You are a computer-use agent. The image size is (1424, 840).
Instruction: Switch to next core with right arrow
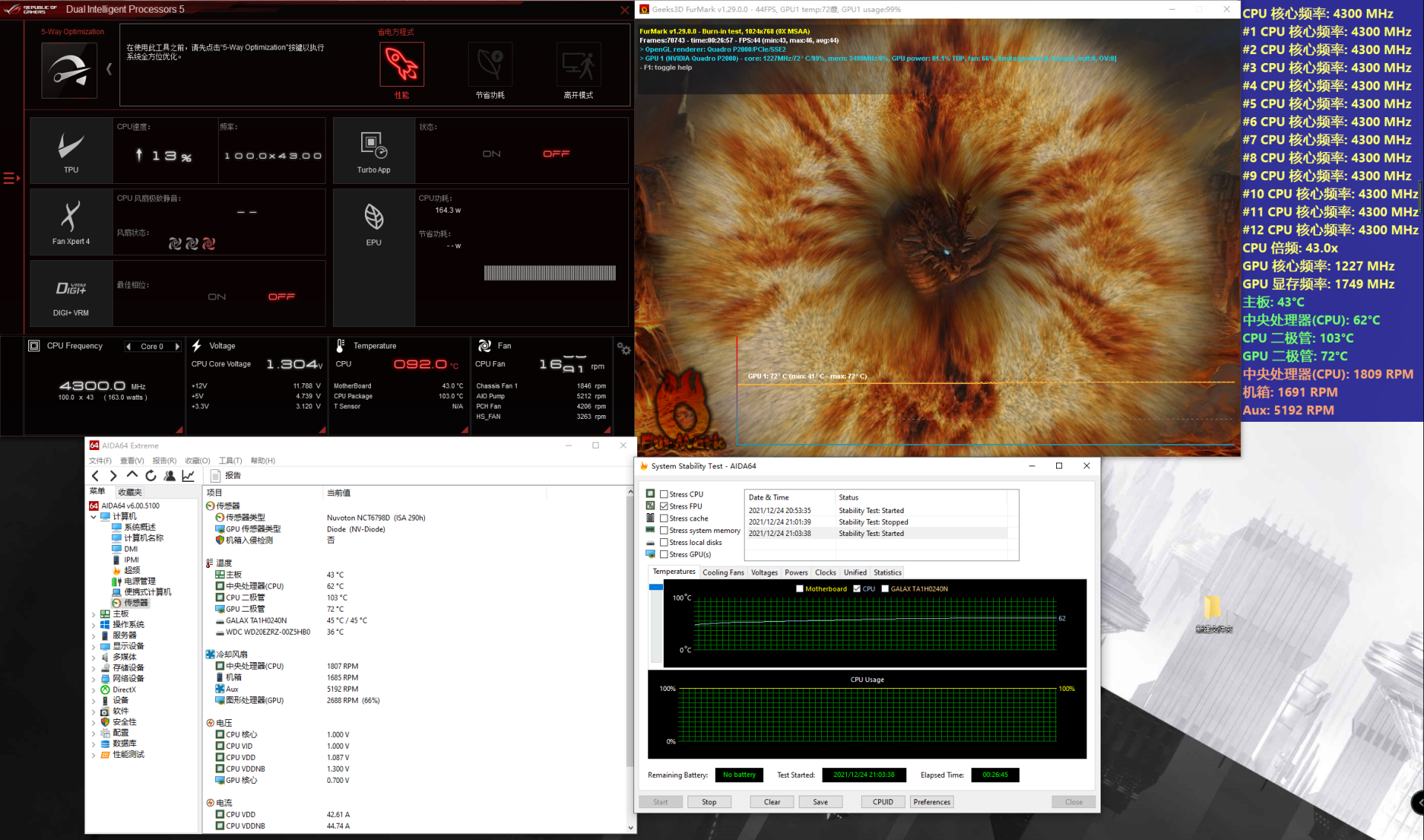177,346
